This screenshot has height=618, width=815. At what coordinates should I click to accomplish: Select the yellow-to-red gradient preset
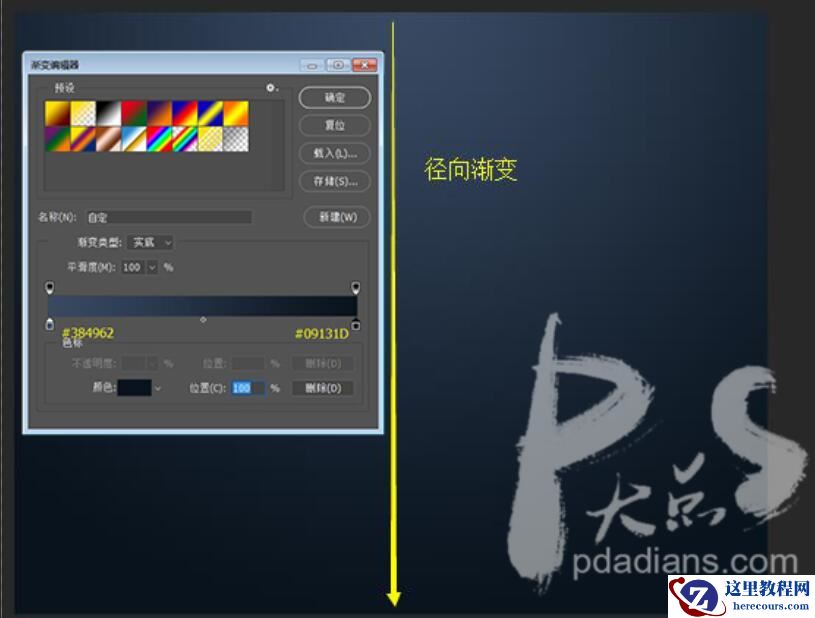(56, 112)
